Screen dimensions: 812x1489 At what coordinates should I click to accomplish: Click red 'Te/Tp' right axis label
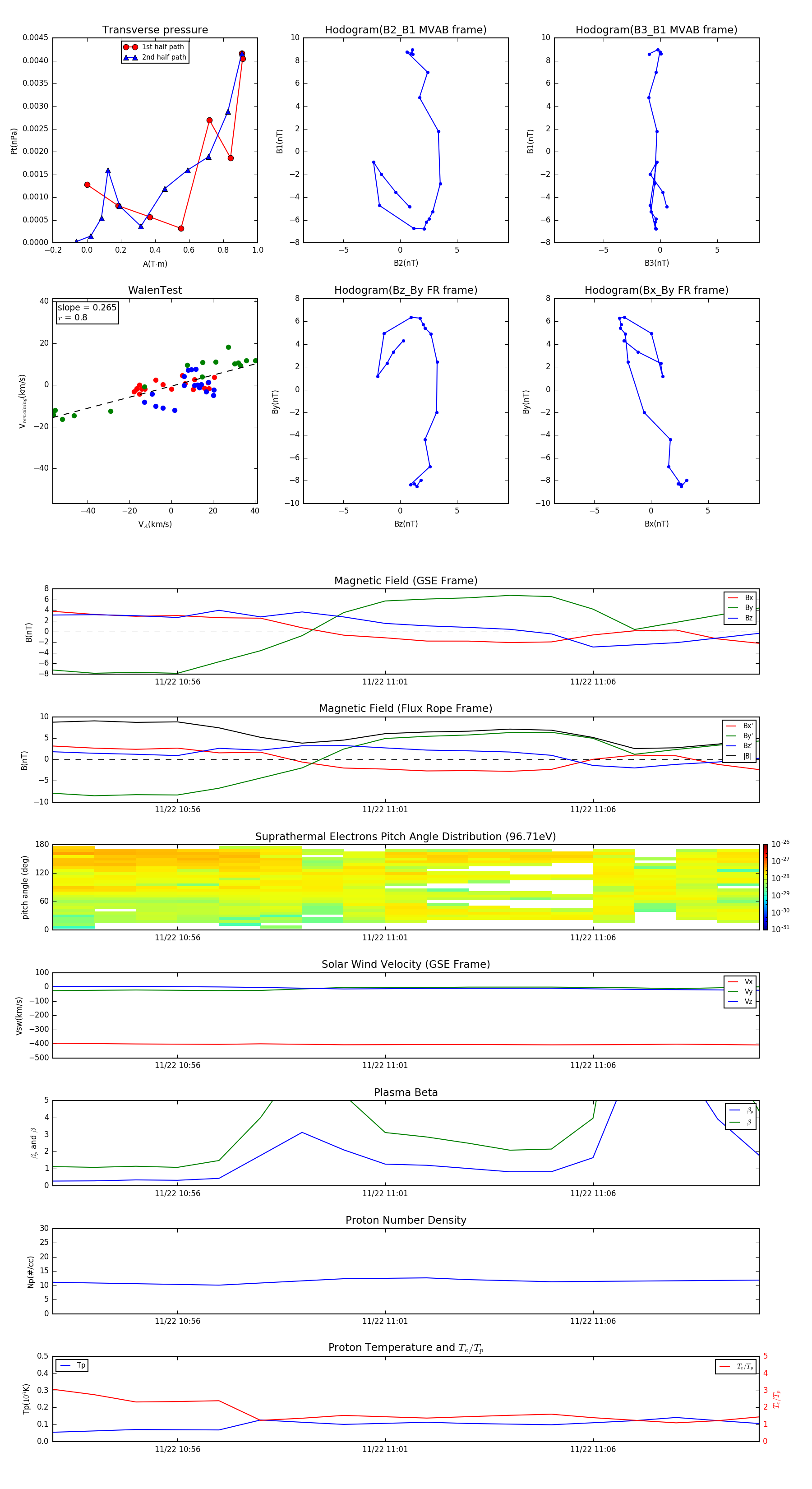pyautogui.click(x=777, y=1399)
